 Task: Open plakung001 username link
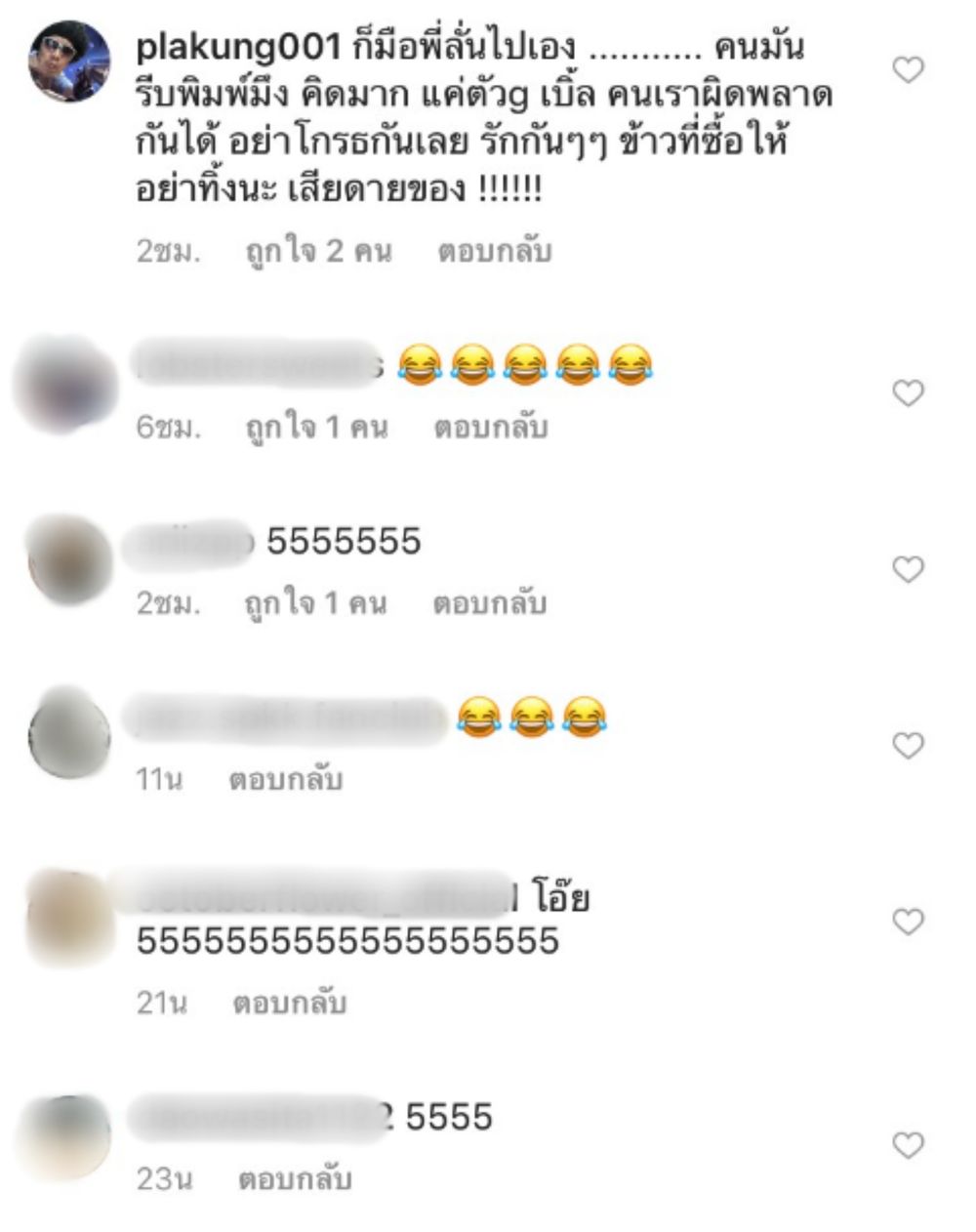(x=238, y=45)
